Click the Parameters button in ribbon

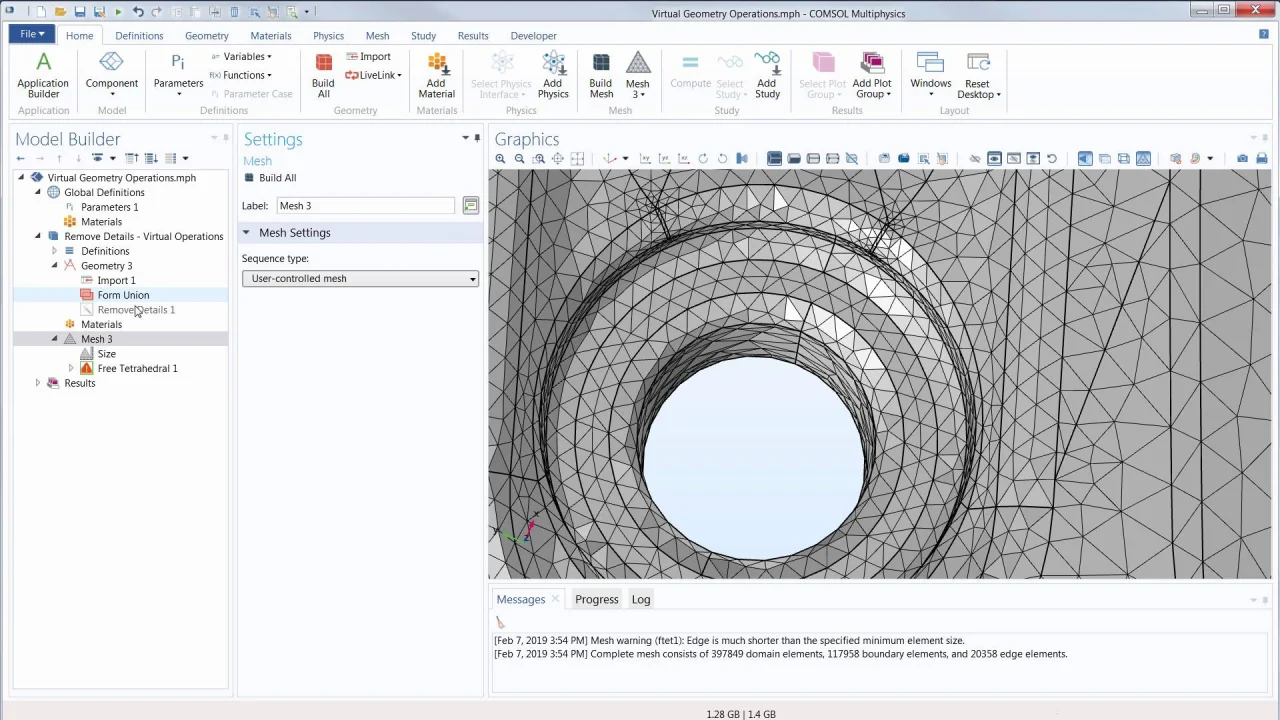coord(178,75)
